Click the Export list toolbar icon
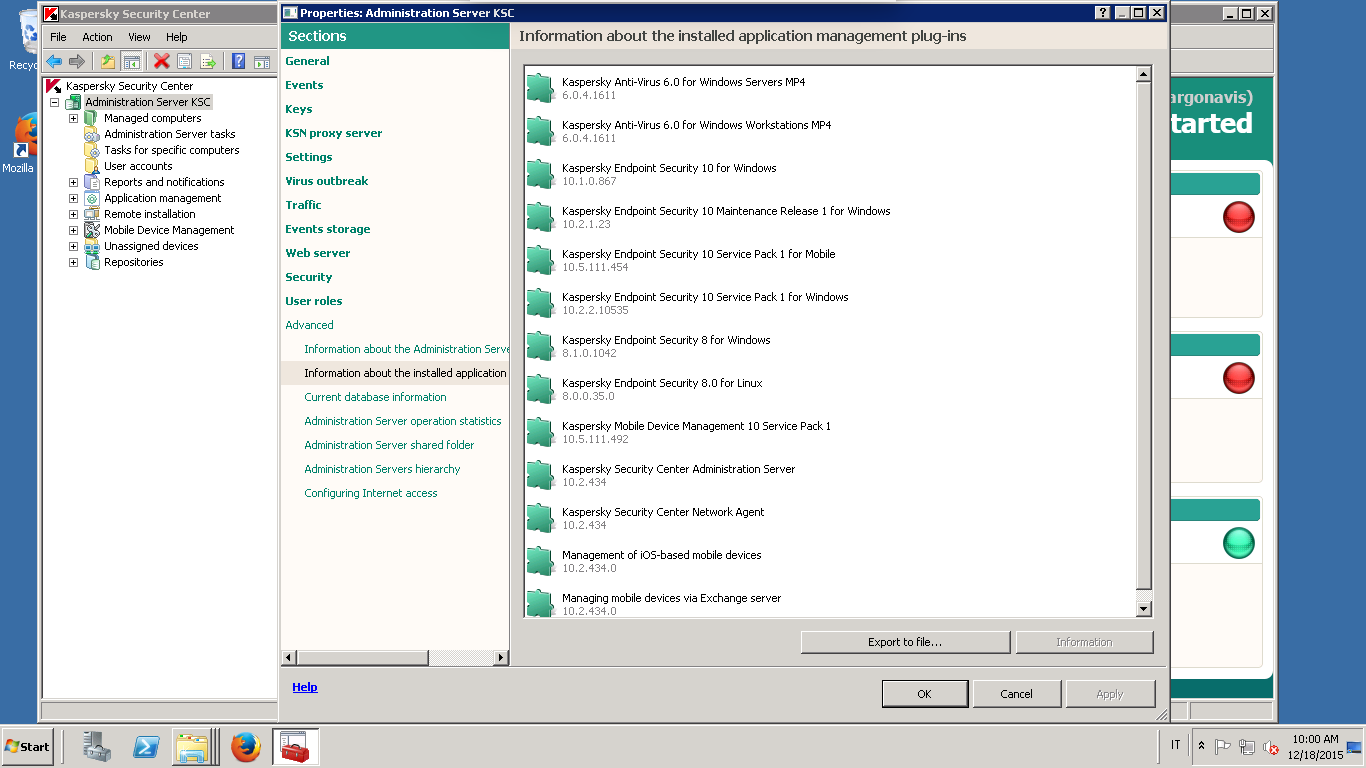 coord(208,62)
